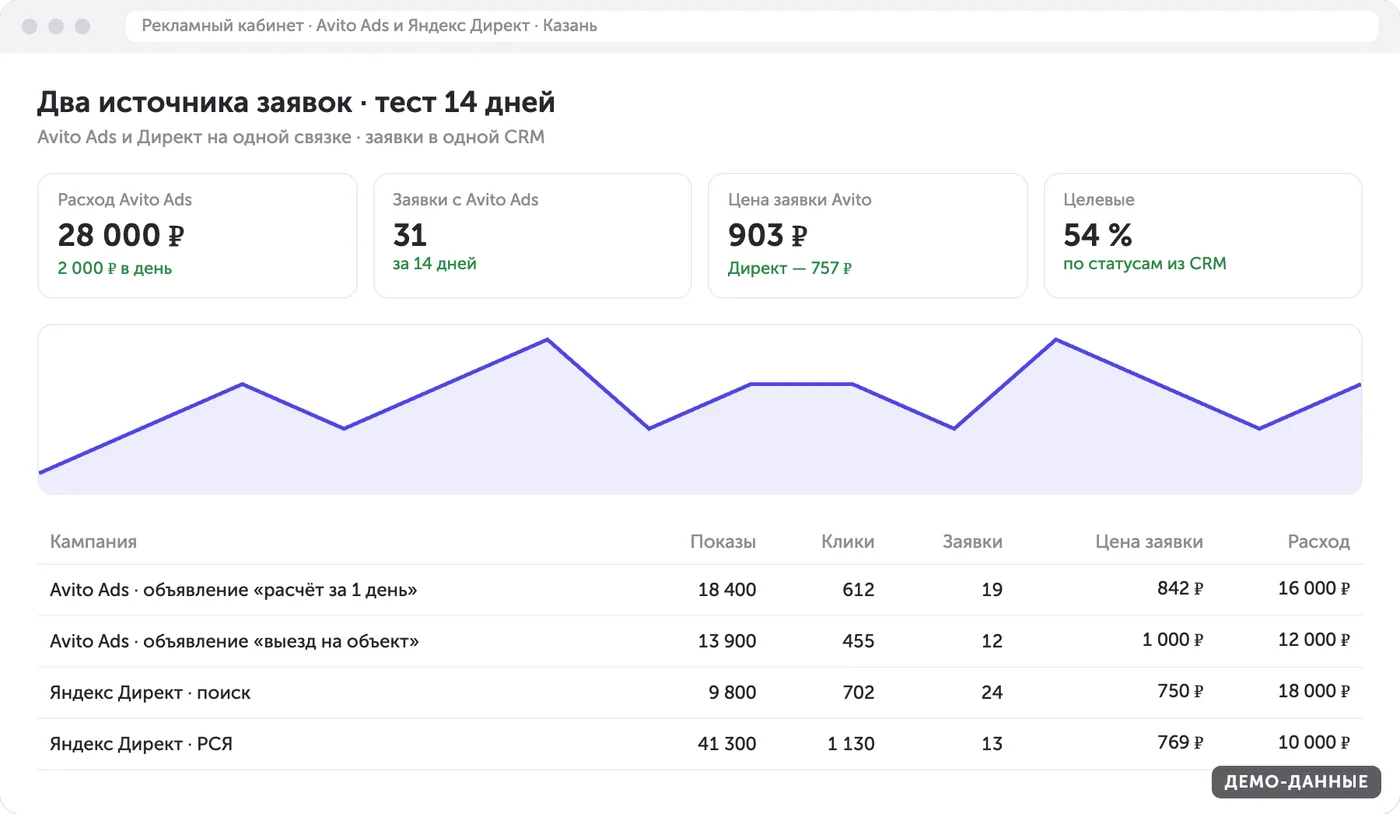The width and height of the screenshot is (1400, 814).
Task: Click the Кампания column header
Action: pos(93,542)
